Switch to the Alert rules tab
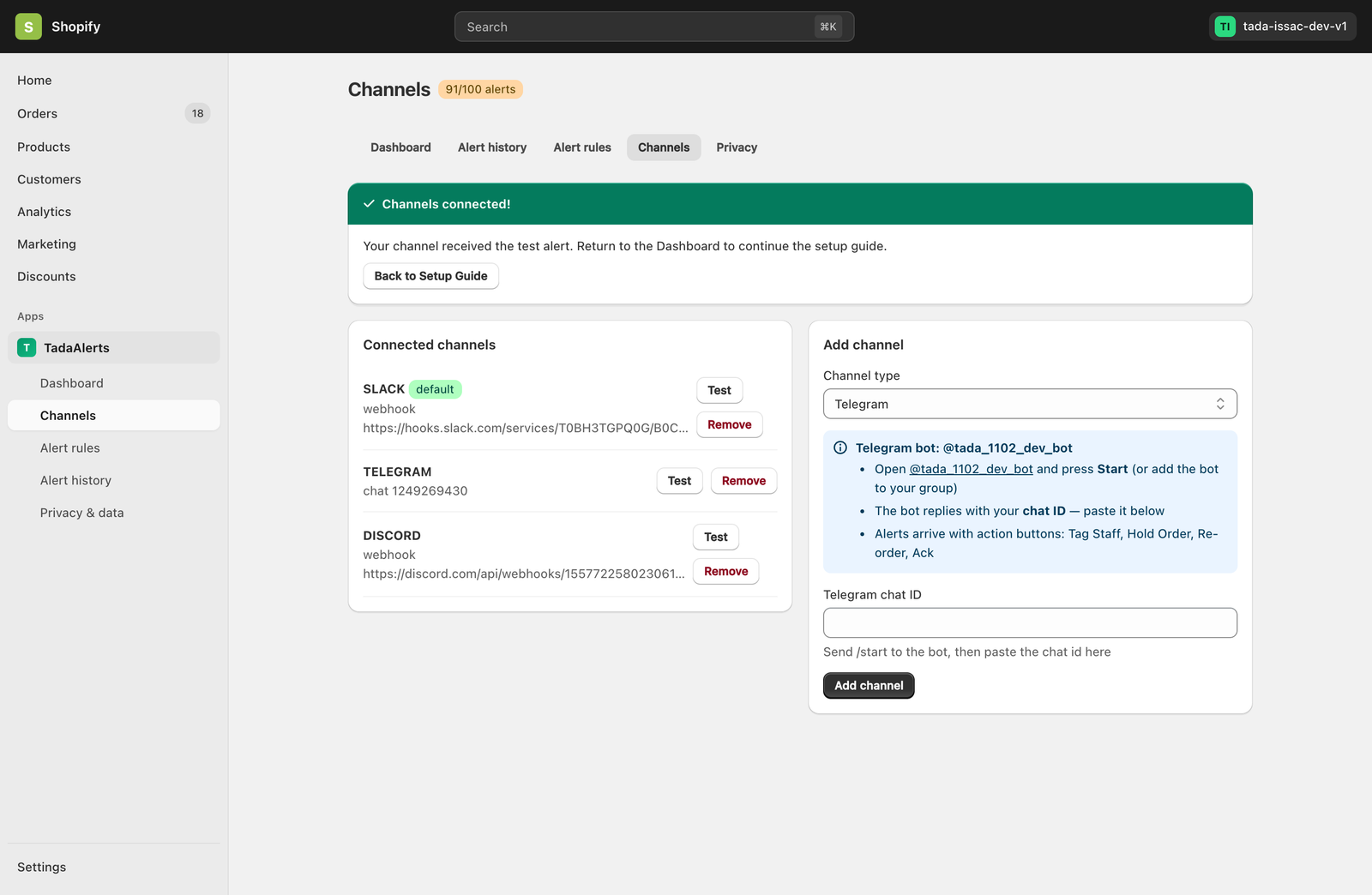Viewport: 1372px width, 895px height. tap(582, 147)
